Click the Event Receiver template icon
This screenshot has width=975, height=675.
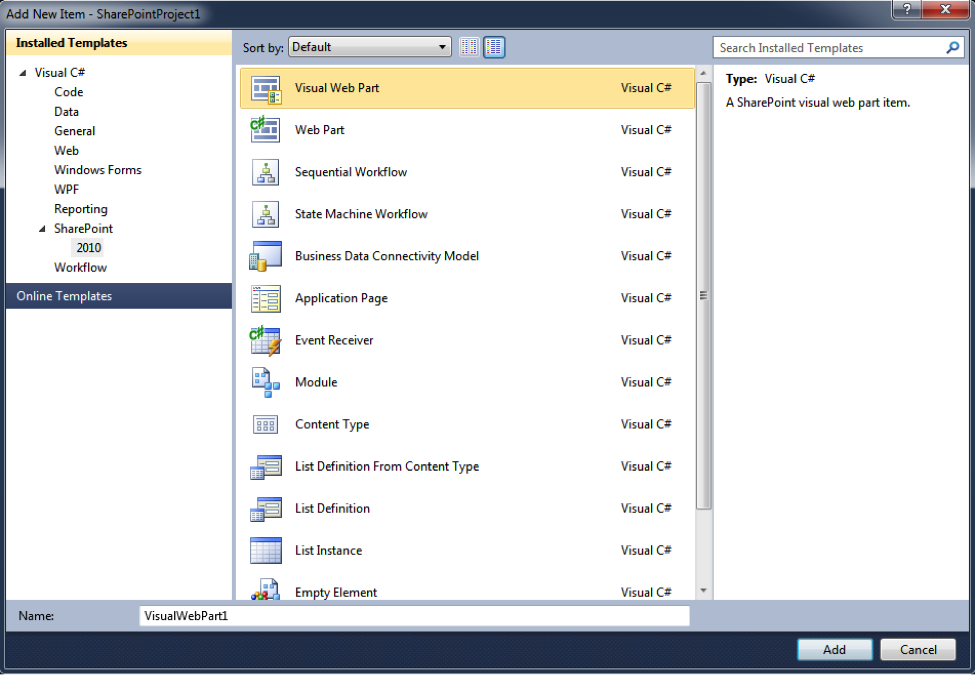(266, 341)
